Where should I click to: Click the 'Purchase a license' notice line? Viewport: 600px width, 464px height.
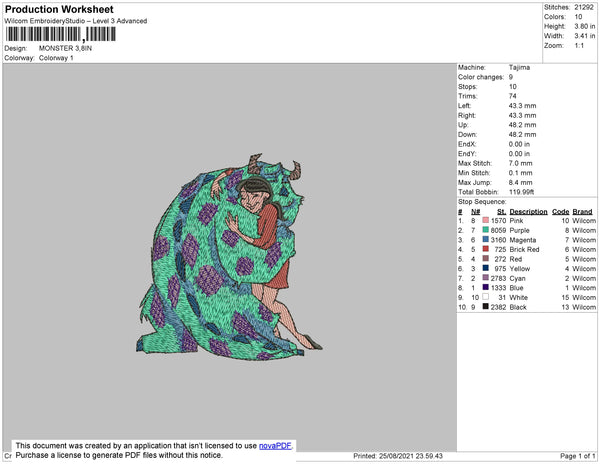(119, 455)
